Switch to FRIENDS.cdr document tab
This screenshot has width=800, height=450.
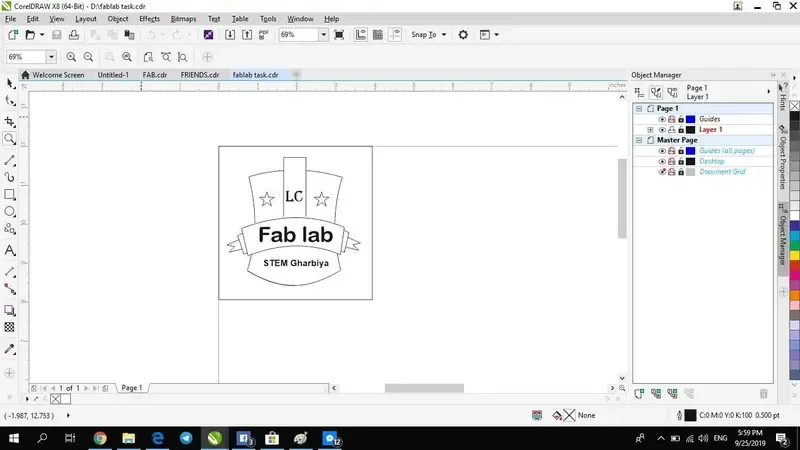tap(199, 75)
